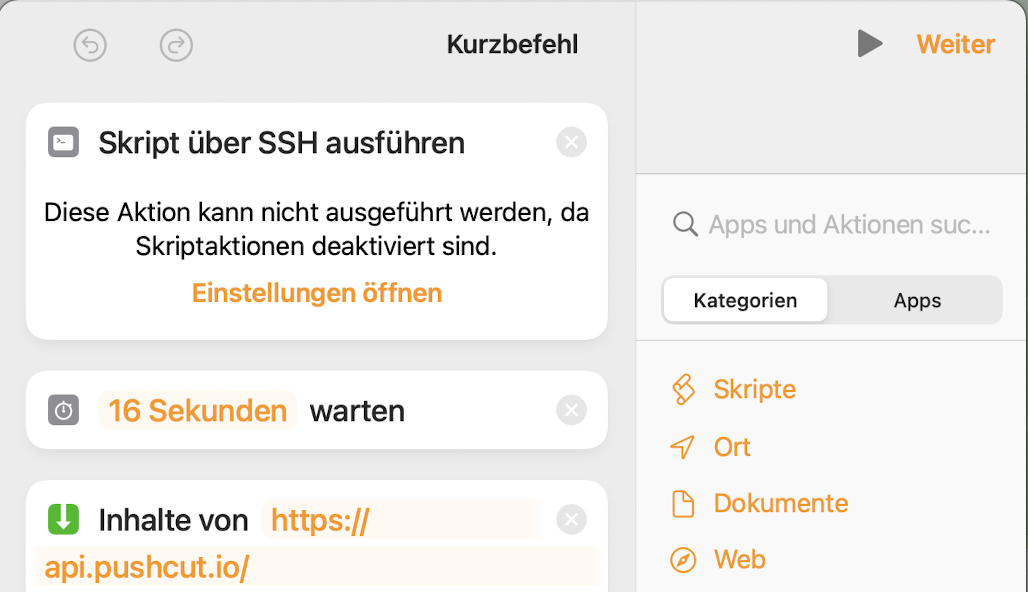Switch to the Apps tab
This screenshot has width=1028, height=592.
pyautogui.click(x=917, y=300)
